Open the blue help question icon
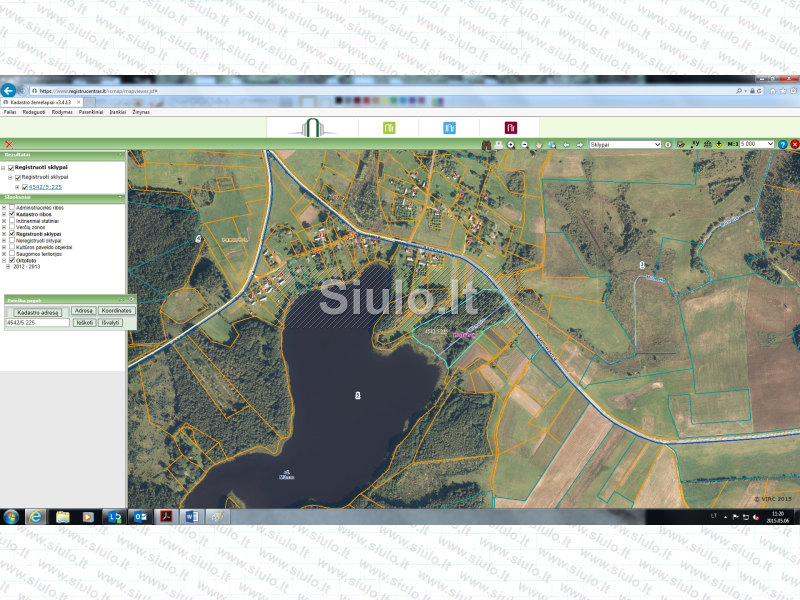Screen dimensions: 800x600 coord(783,144)
